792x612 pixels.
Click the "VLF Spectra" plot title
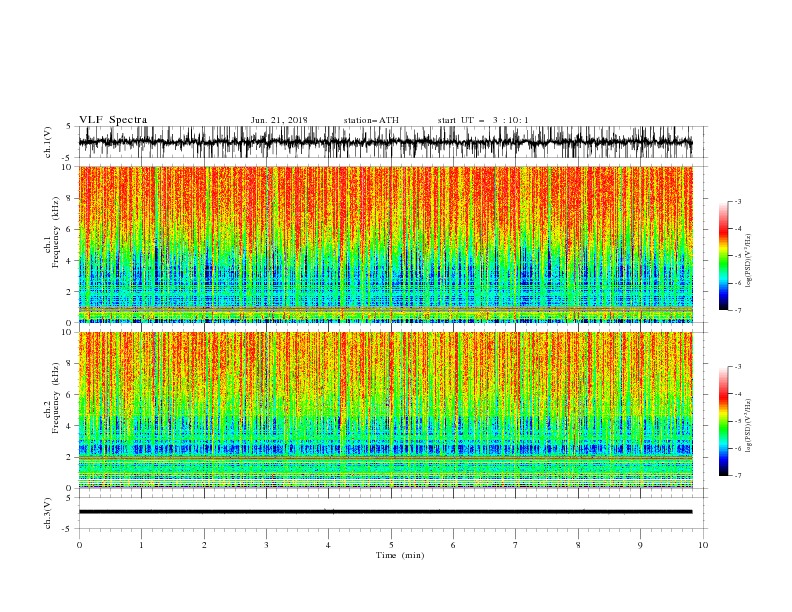click(x=113, y=120)
